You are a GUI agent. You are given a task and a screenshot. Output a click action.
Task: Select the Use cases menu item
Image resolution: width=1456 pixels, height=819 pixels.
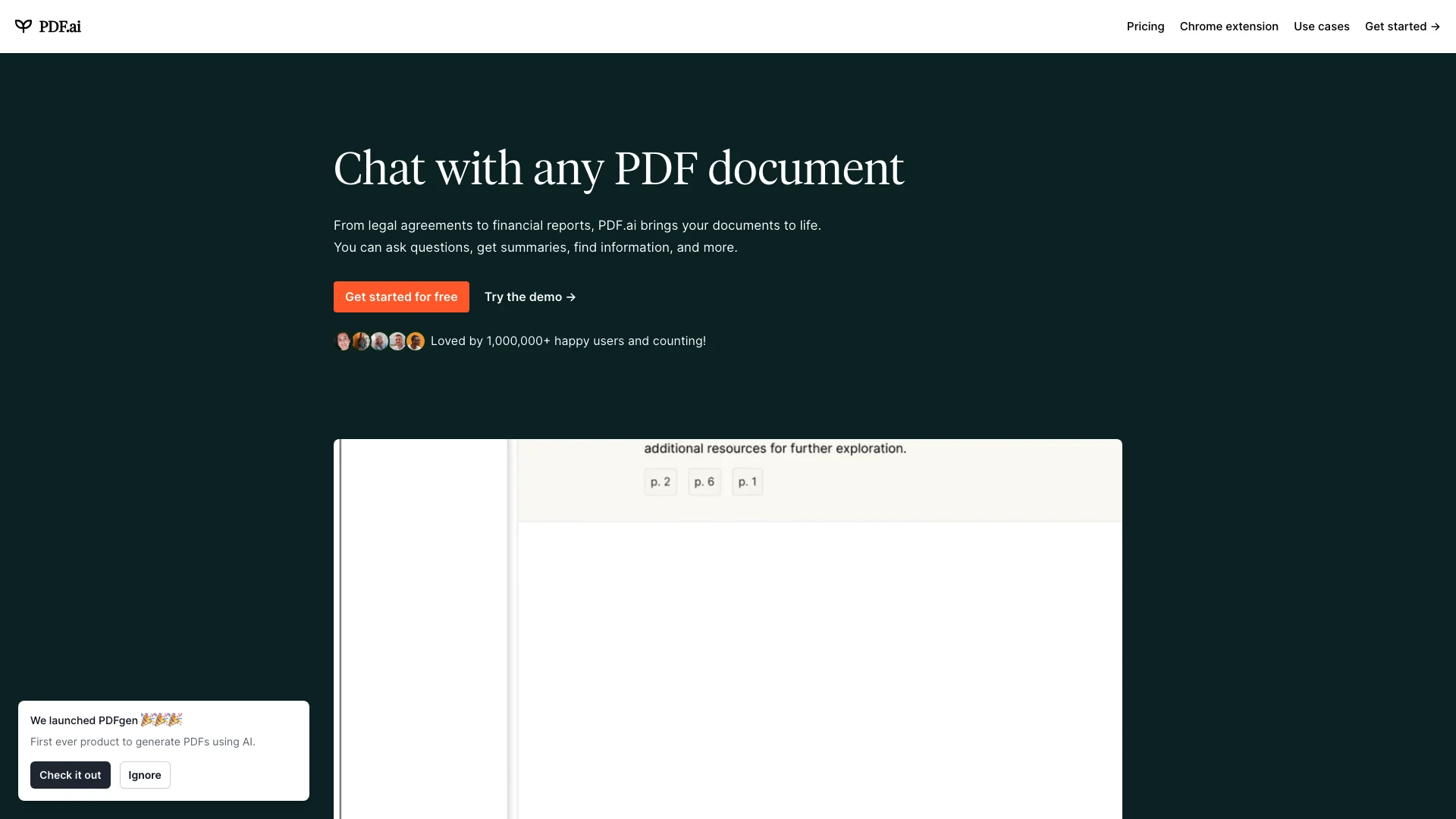1321,26
